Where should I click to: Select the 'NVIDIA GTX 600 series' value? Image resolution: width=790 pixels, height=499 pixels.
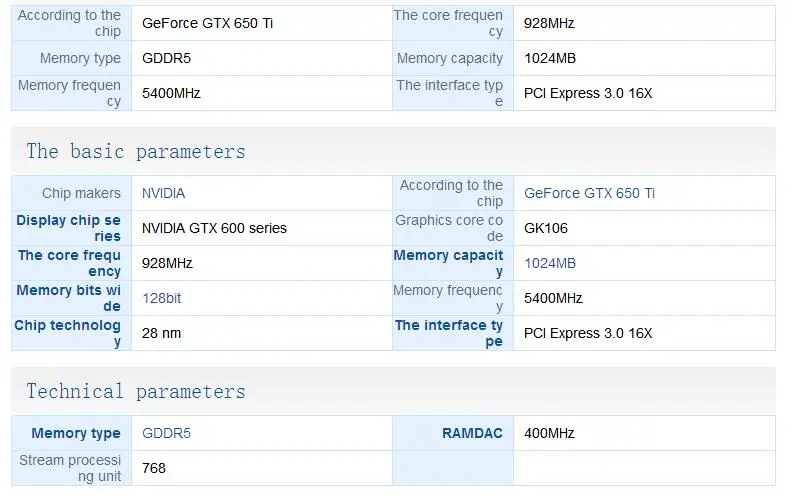214,228
